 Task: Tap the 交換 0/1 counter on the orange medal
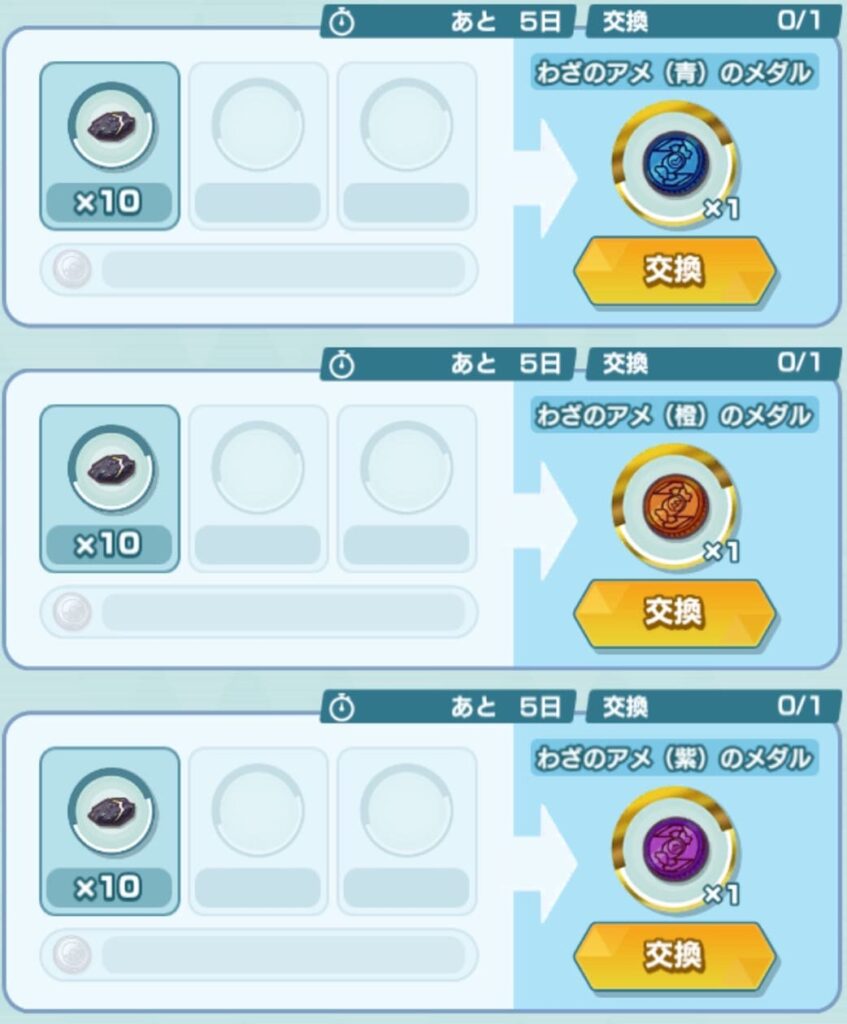[712, 363]
